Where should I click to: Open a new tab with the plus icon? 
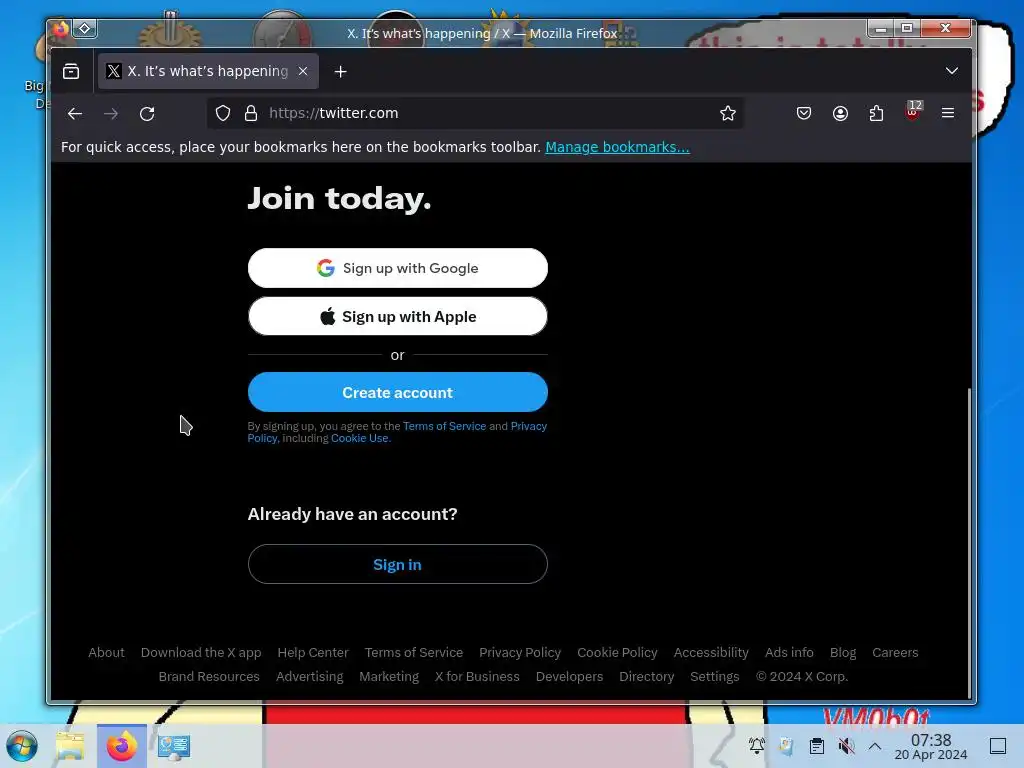pyautogui.click(x=340, y=71)
